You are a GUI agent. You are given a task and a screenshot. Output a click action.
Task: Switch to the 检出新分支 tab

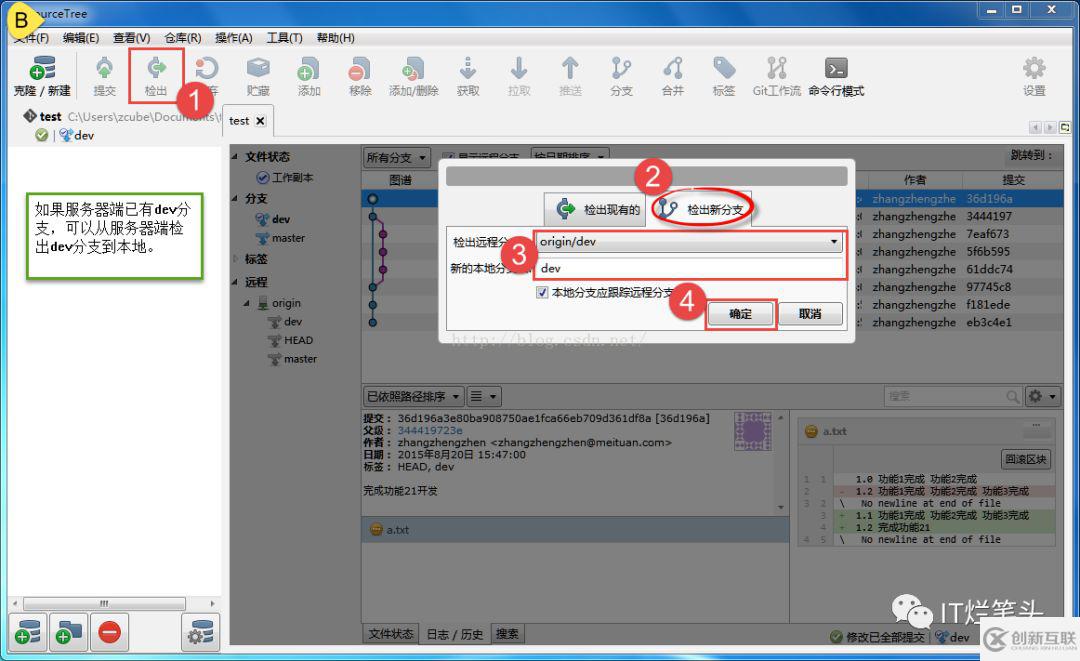click(701, 209)
